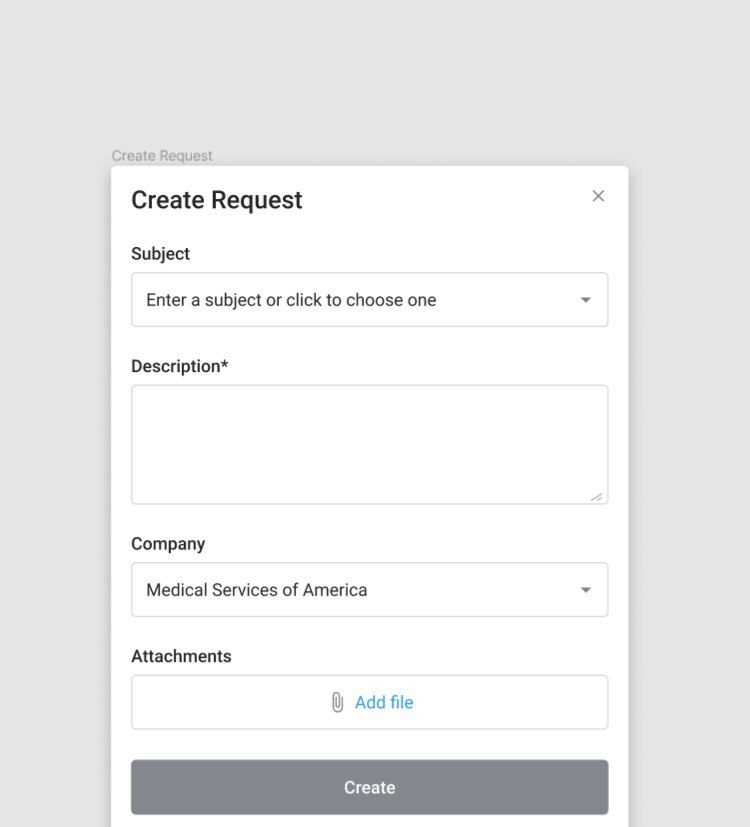Viewport: 750px width, 827px height.
Task: Click the Description required field label
Action: (179, 366)
